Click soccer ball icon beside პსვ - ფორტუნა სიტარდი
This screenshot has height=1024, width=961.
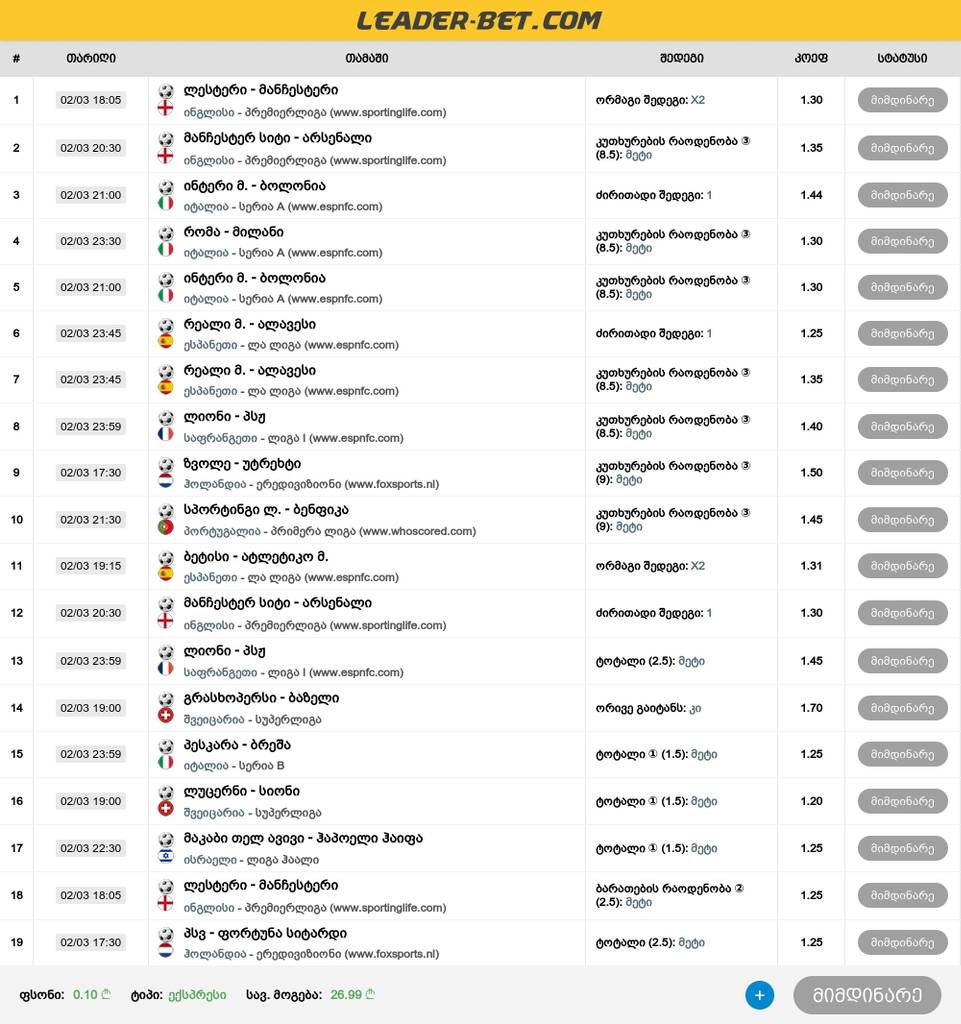point(166,935)
